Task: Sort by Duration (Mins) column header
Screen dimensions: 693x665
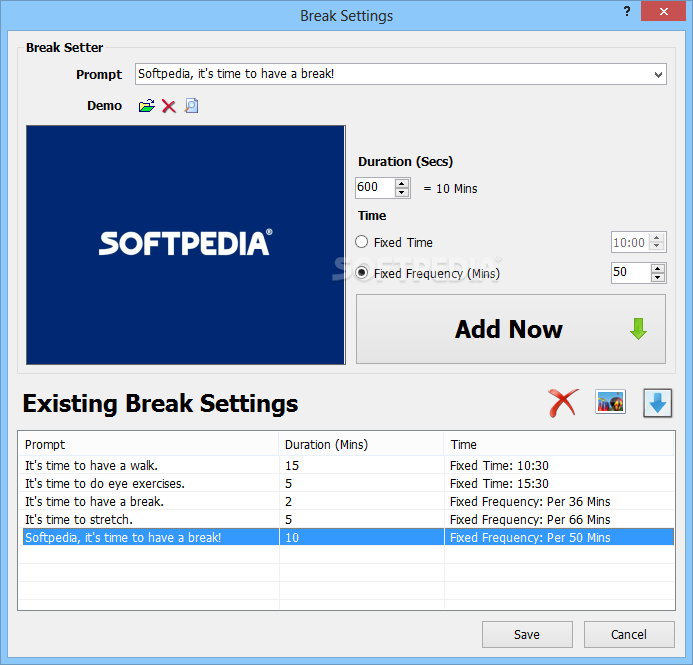Action: 362,445
